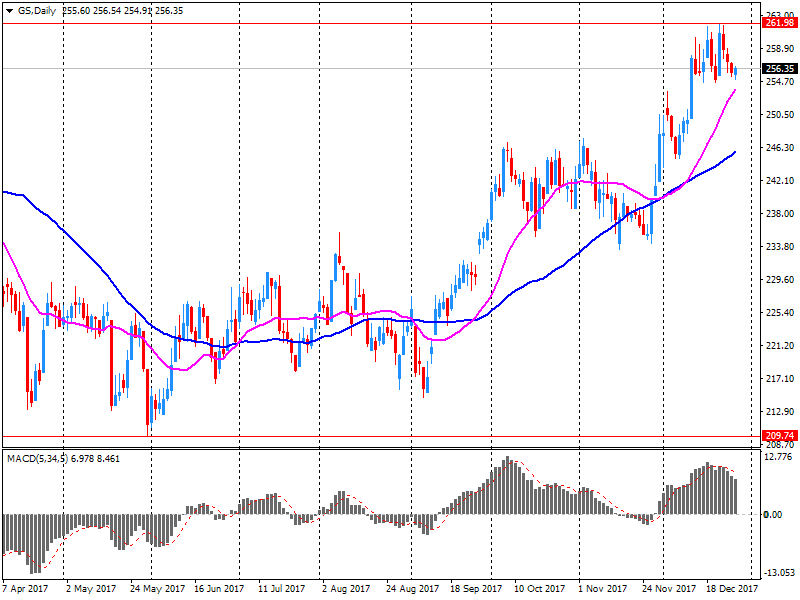
Task: Click the 7 Apr 2017 date label
Action: coord(25,589)
